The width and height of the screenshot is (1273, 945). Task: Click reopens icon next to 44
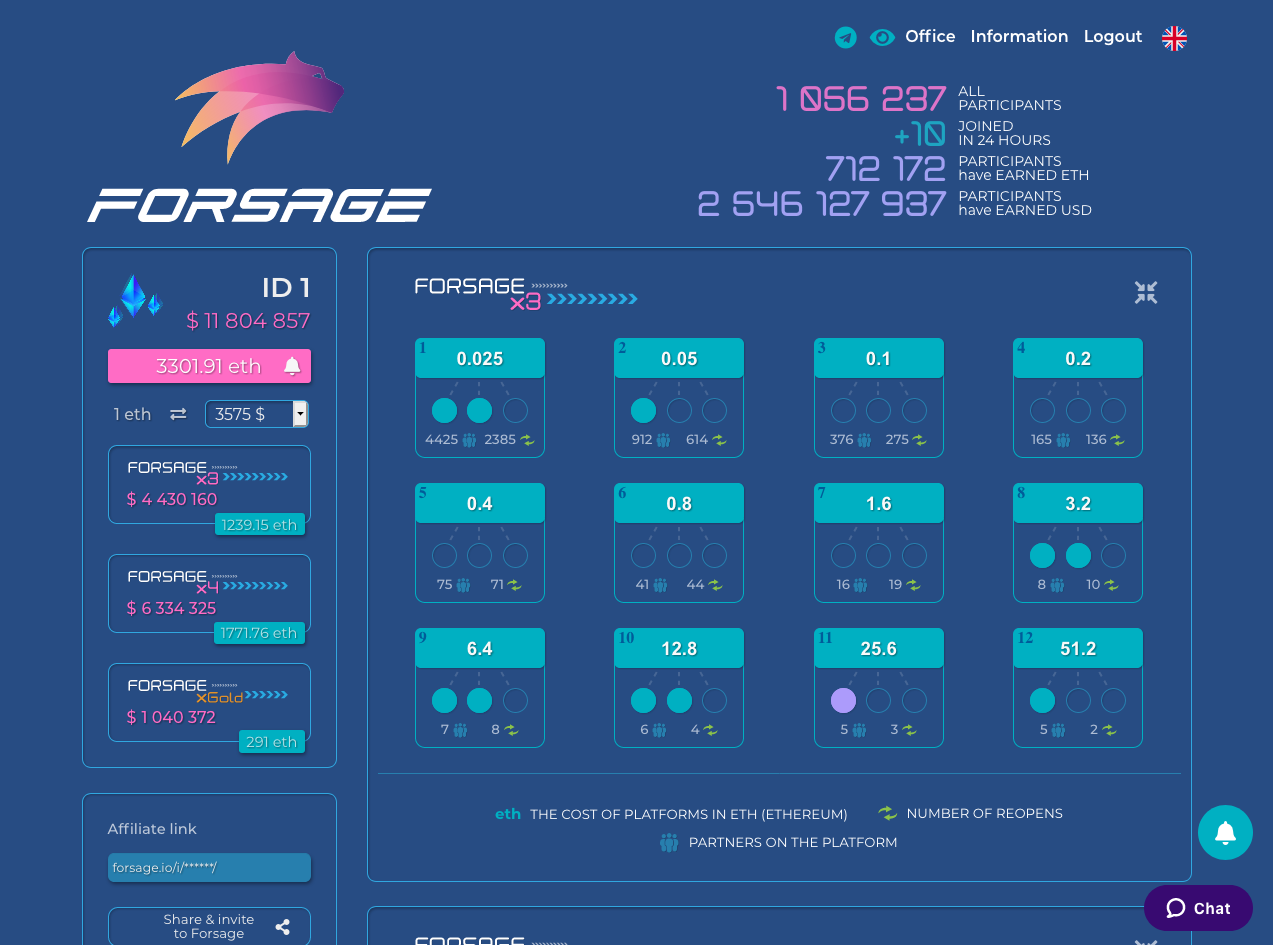pos(716,585)
